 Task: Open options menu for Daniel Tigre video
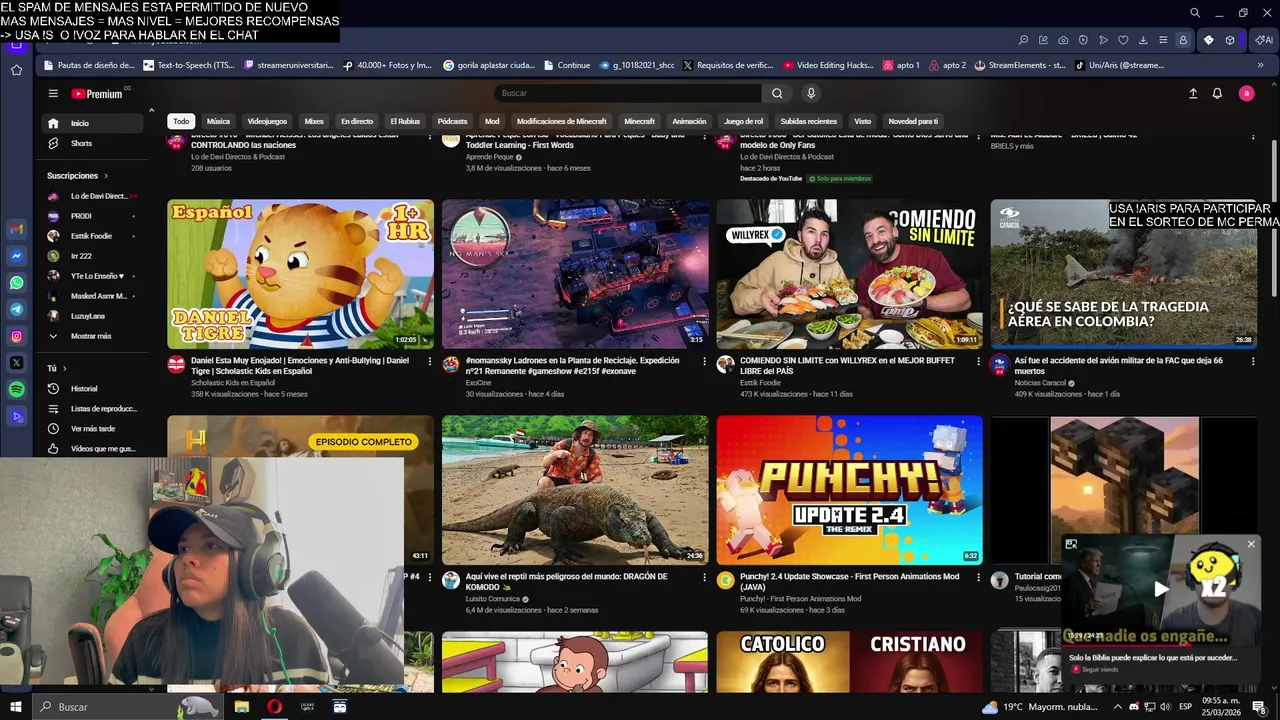430,362
